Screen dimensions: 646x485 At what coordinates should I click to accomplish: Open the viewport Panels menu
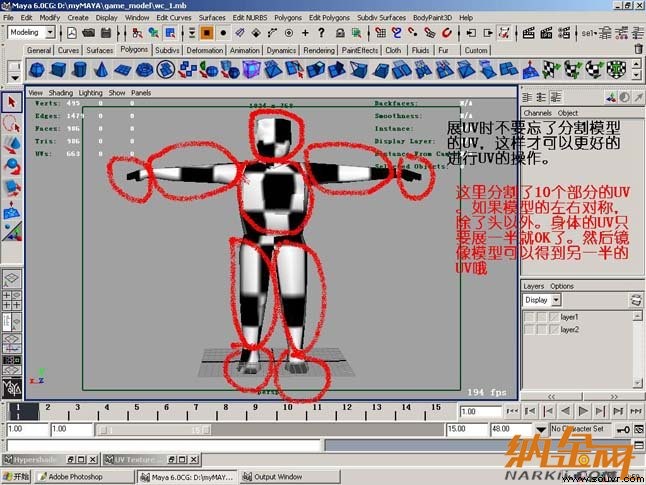coord(141,93)
